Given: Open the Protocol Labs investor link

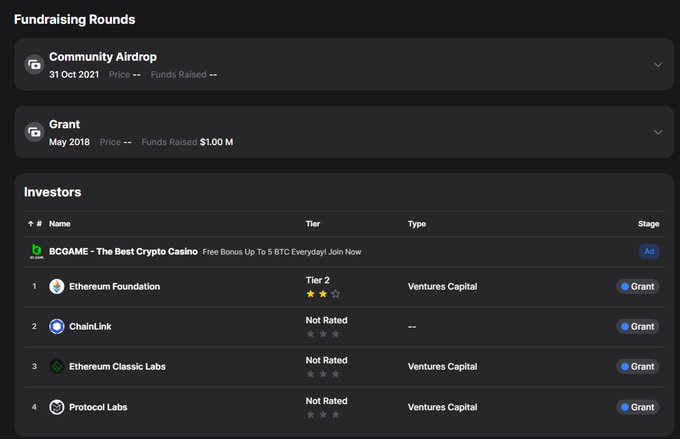Looking at the screenshot, I should tap(98, 407).
